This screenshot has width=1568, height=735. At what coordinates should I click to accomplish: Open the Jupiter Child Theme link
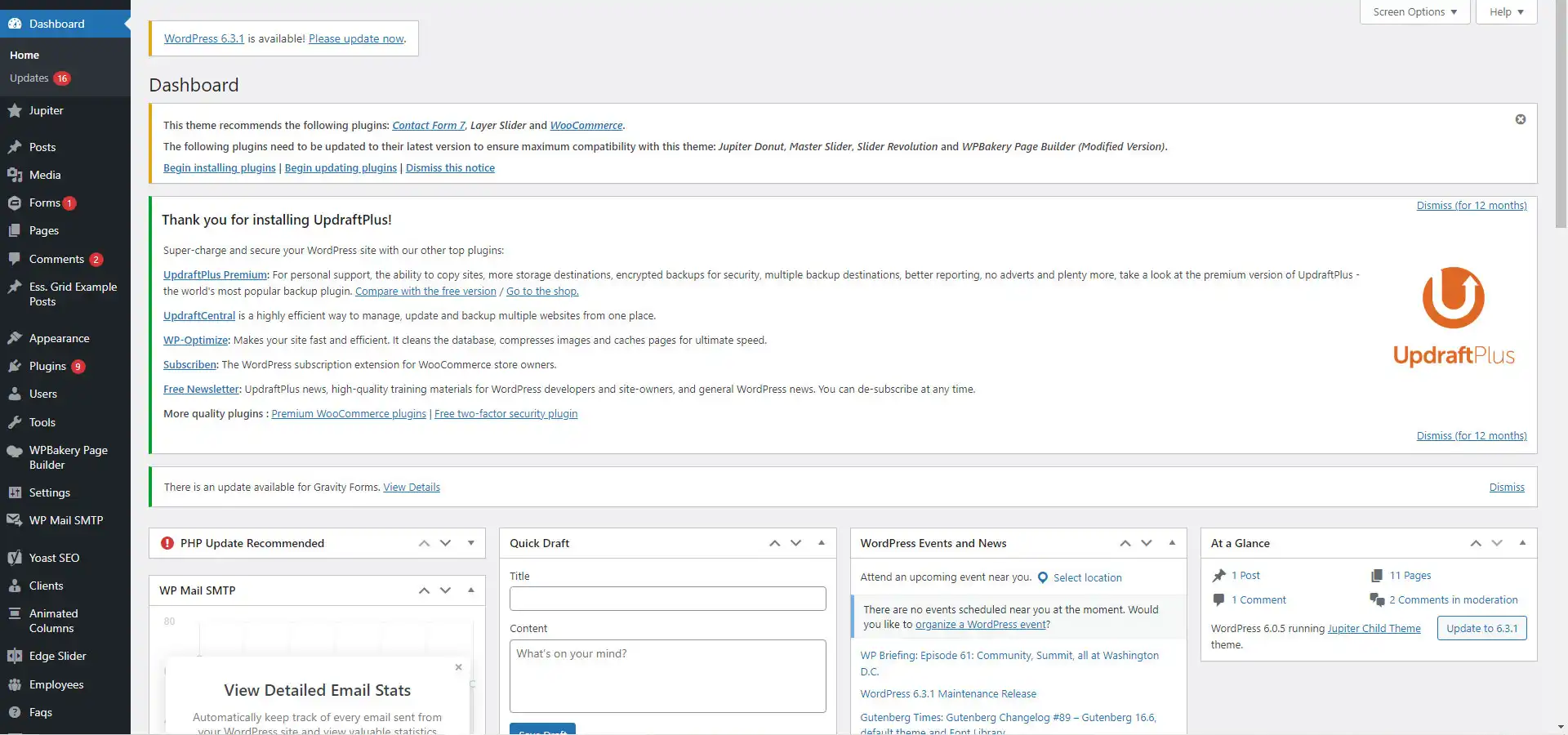tap(1374, 628)
